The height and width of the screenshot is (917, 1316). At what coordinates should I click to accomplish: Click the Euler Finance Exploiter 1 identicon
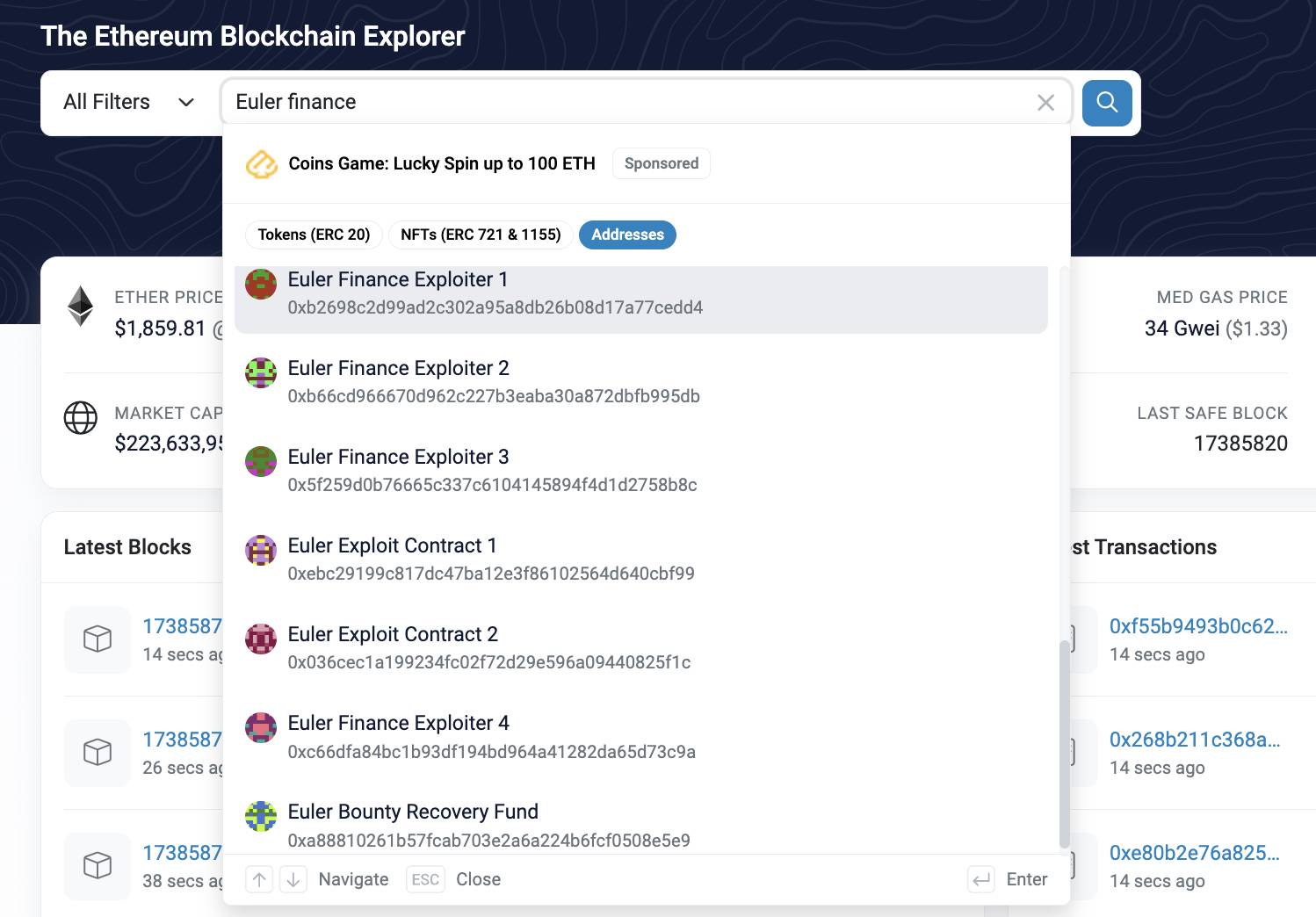pyautogui.click(x=261, y=284)
